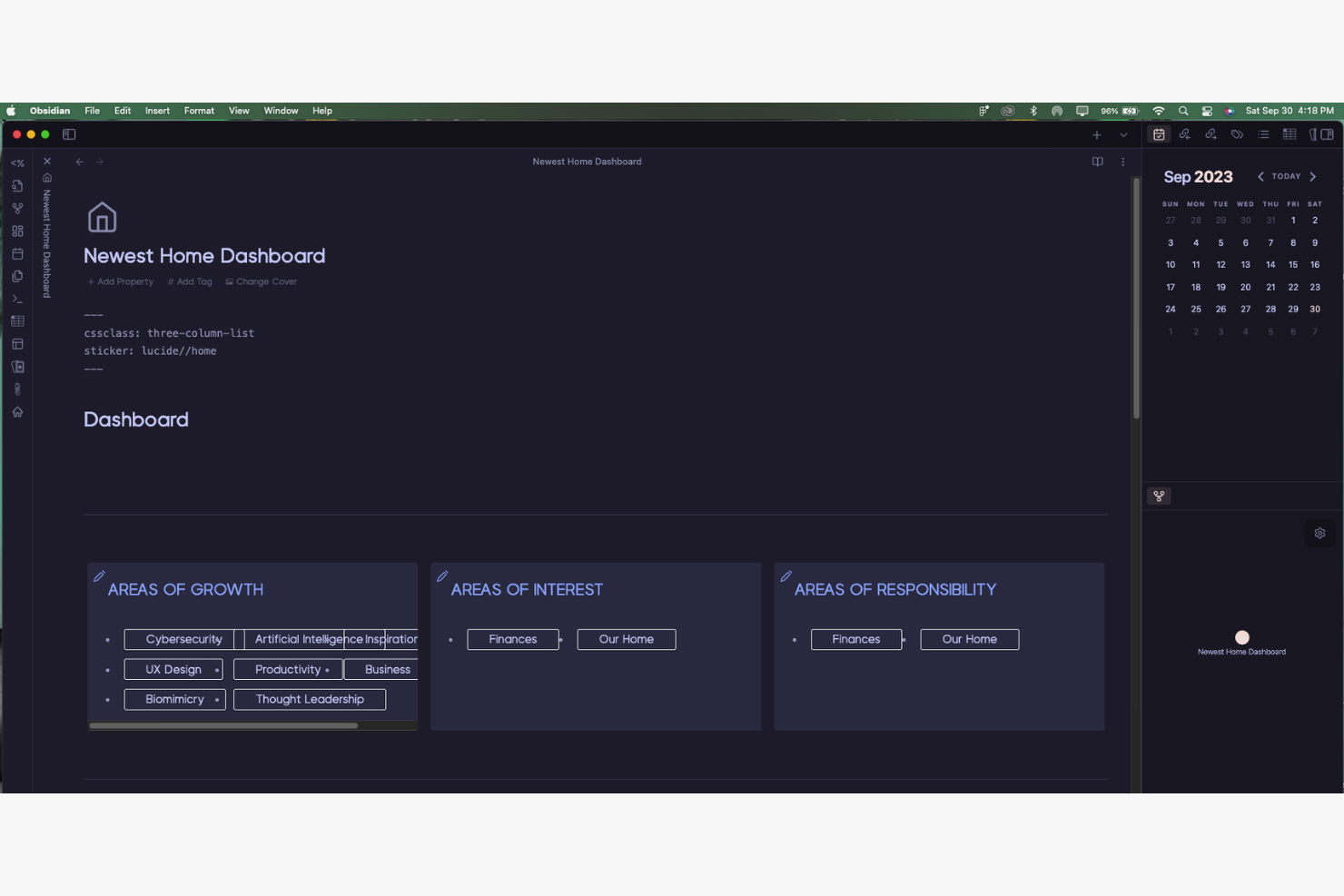Open the graph view from left ribbon
1344x896 pixels.
coord(17,208)
